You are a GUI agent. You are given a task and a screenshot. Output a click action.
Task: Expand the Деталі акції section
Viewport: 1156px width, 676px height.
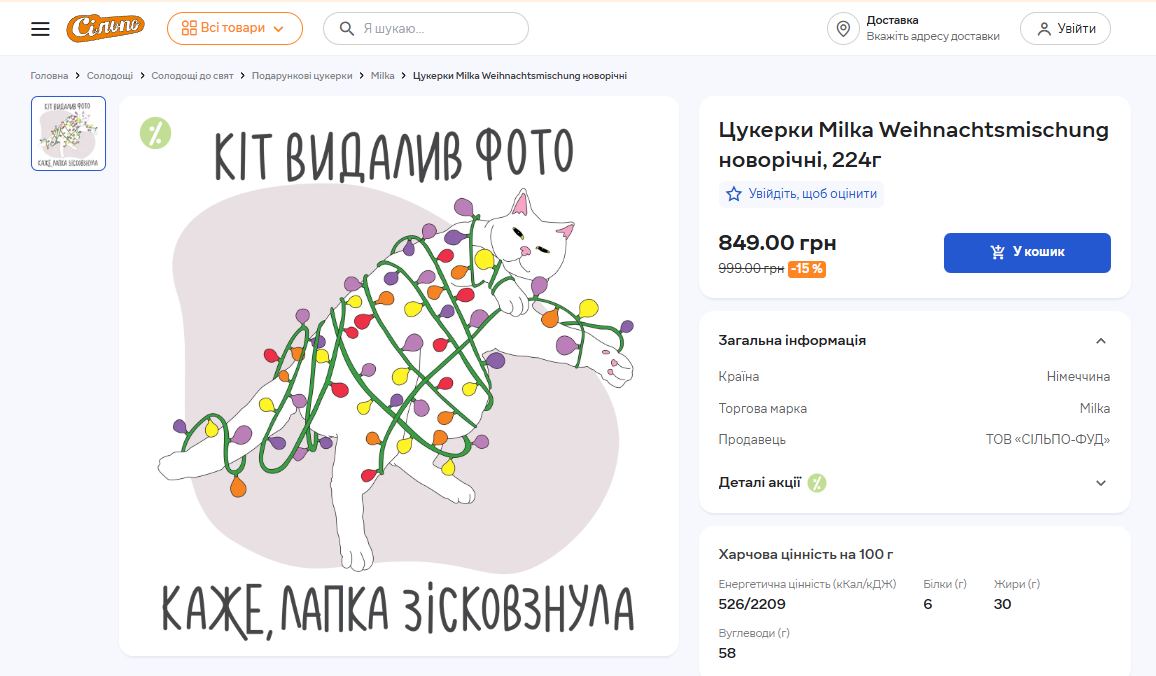tap(1100, 483)
